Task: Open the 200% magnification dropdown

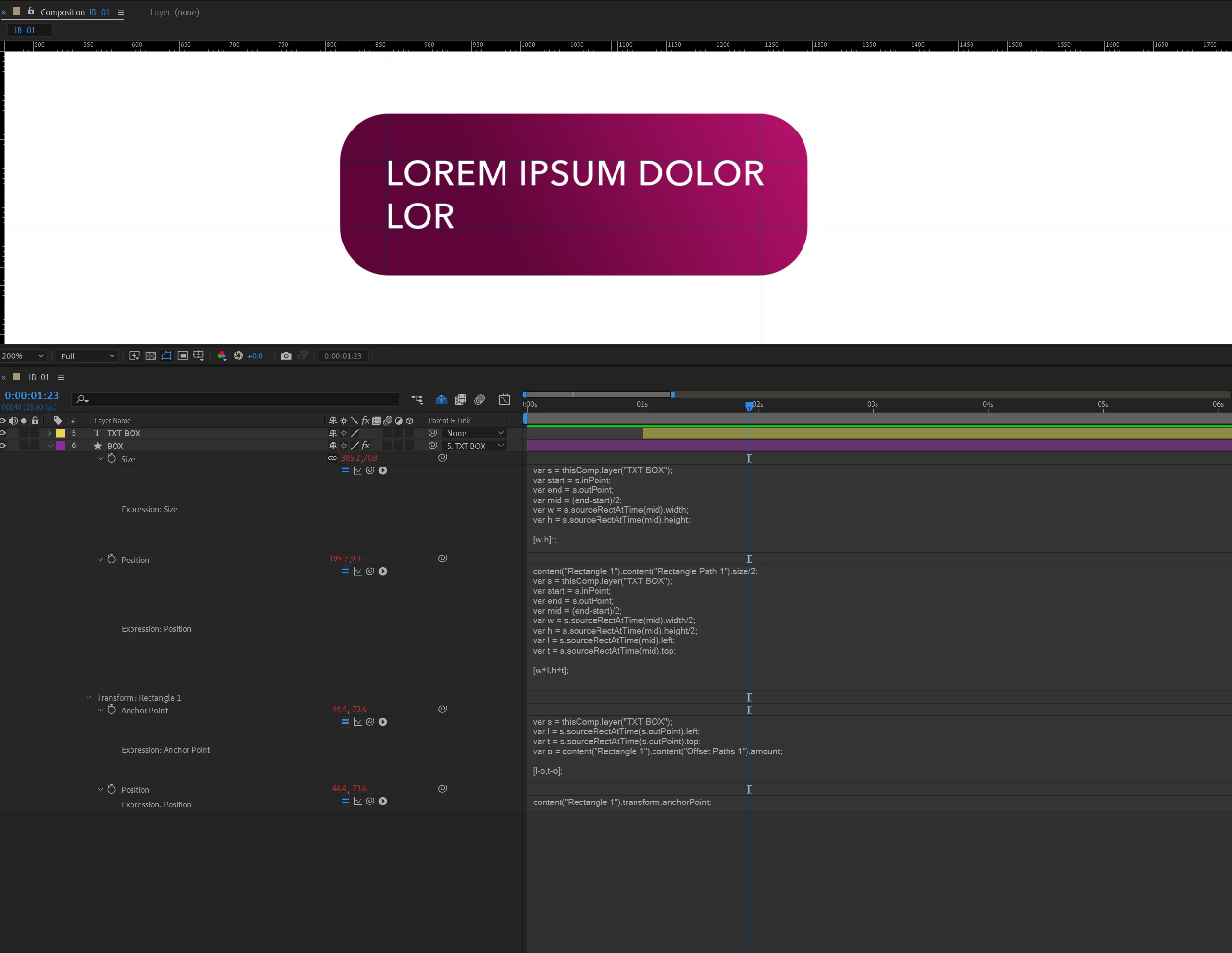Action: 23,356
